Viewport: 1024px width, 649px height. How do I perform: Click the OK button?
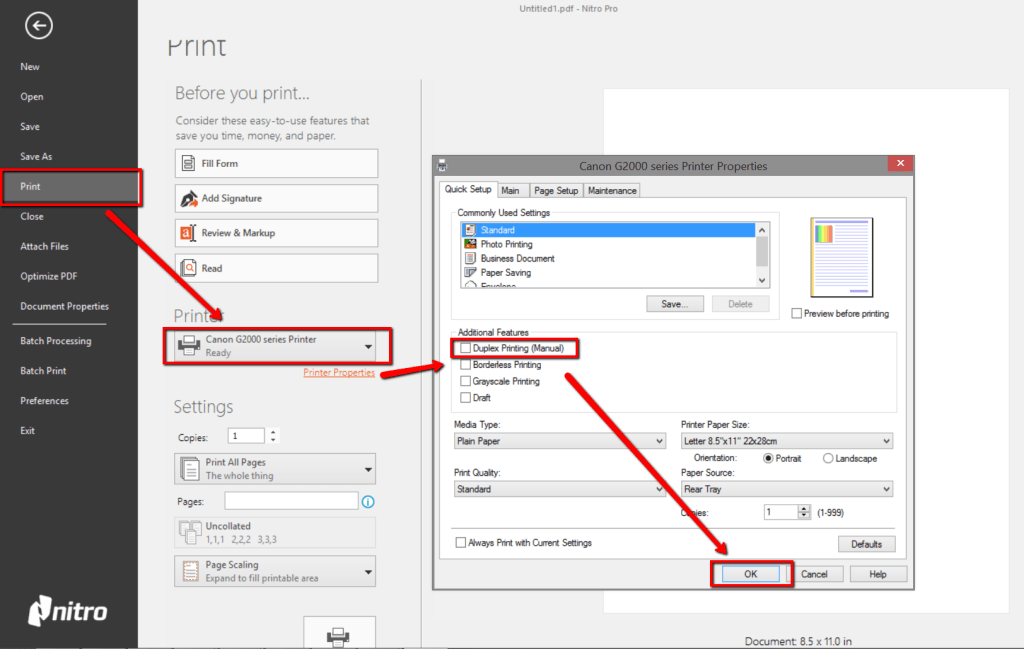coord(750,574)
